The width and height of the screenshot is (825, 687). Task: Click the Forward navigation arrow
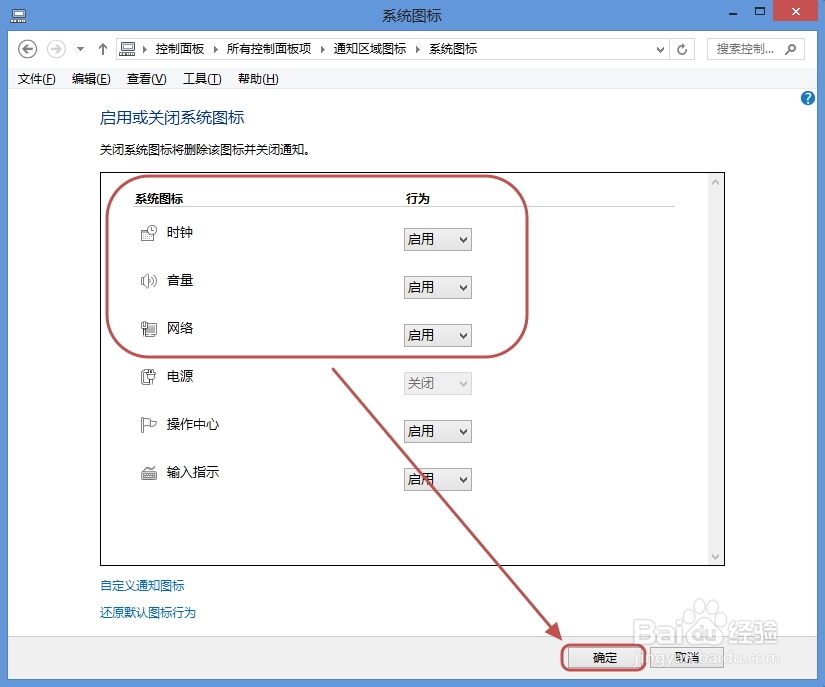[x=56, y=49]
